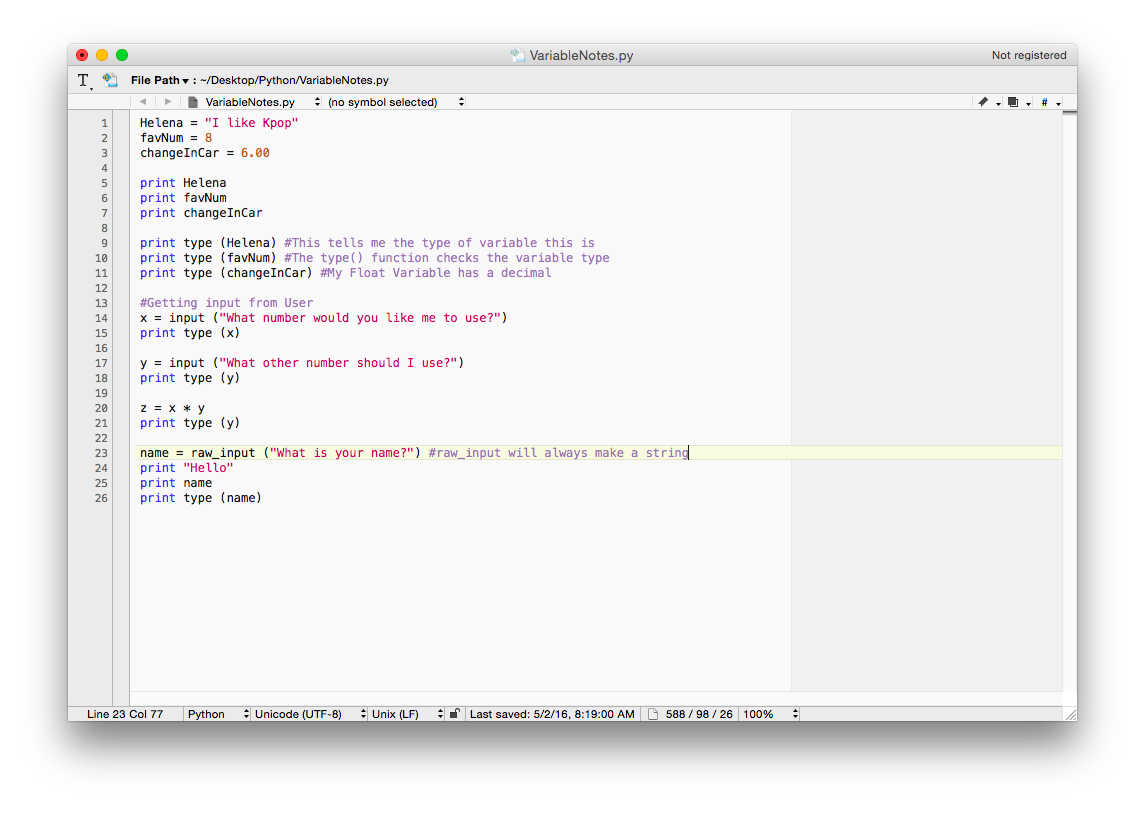This screenshot has height=813, width=1145.
Task: Click the split bar handle above scrollbar
Action: point(1070,112)
